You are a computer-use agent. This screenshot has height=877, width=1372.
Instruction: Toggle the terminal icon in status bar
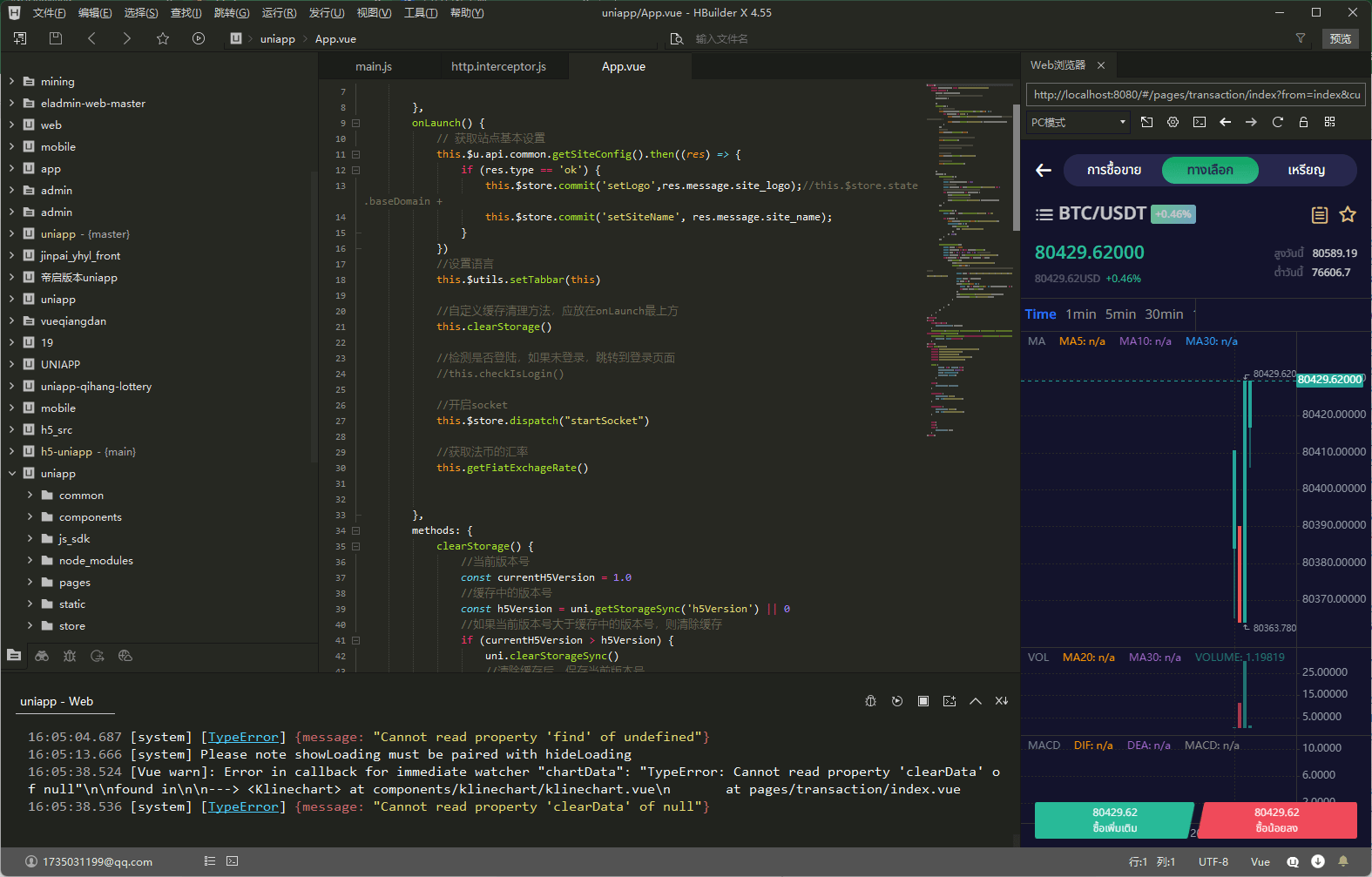click(232, 861)
